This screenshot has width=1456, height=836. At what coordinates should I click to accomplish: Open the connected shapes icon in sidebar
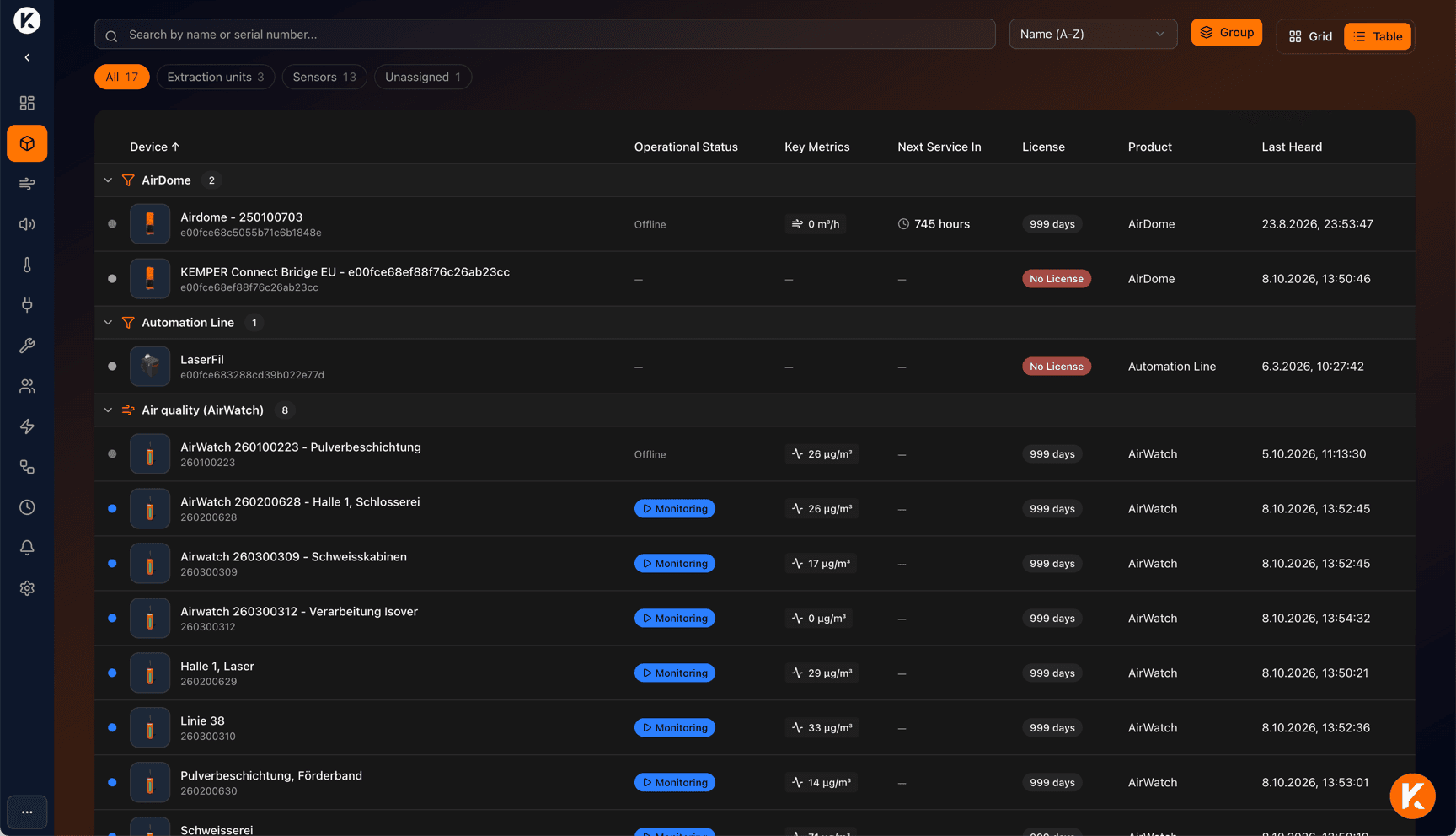(27, 467)
